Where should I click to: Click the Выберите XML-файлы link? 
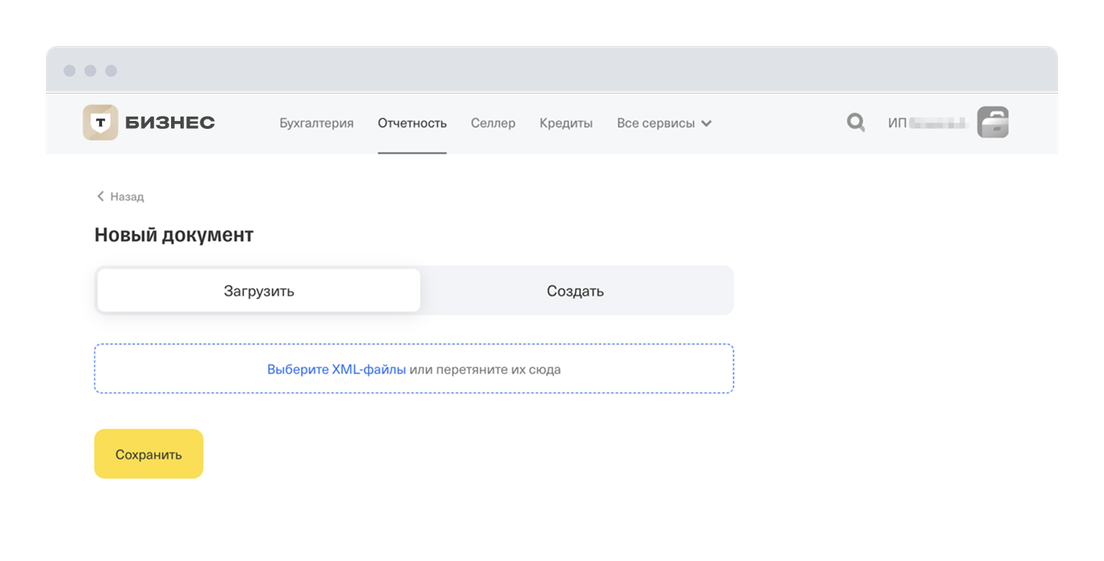(336, 369)
